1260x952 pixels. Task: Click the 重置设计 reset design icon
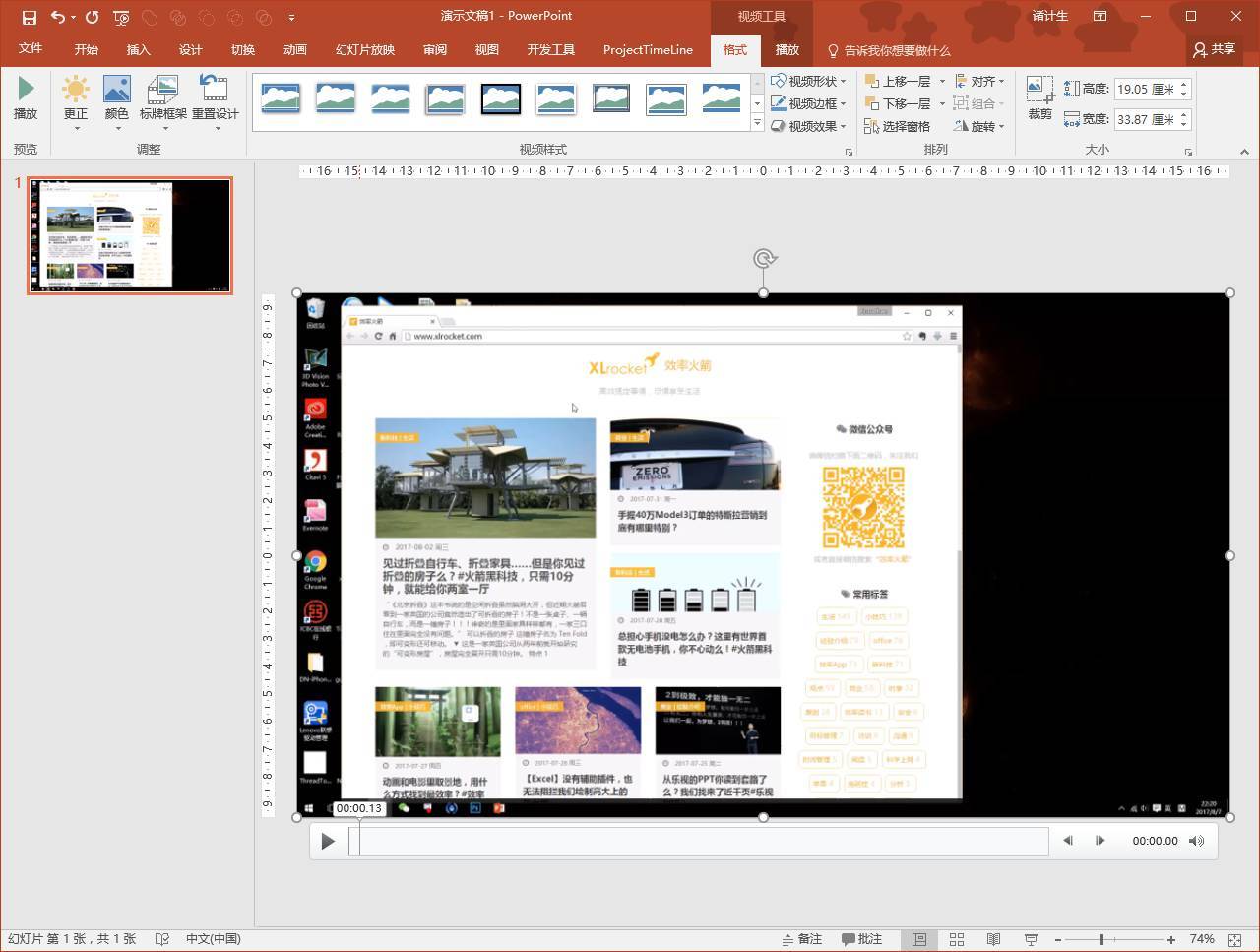click(x=215, y=98)
